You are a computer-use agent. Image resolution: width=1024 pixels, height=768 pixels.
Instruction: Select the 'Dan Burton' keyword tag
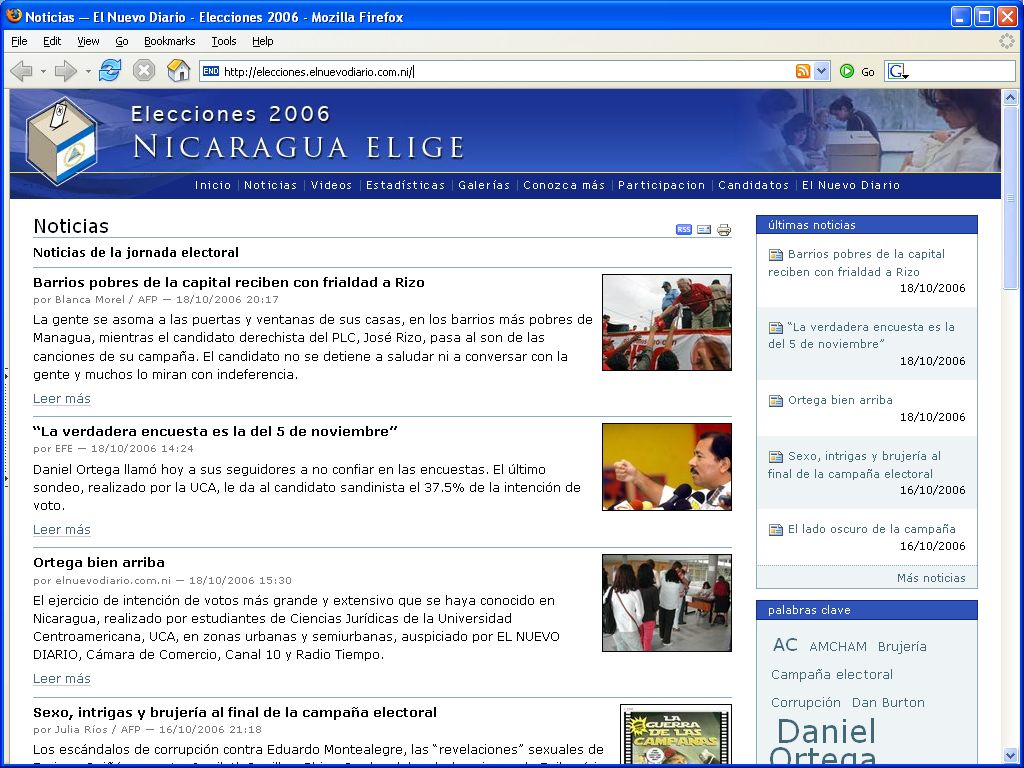pyautogui.click(x=888, y=703)
